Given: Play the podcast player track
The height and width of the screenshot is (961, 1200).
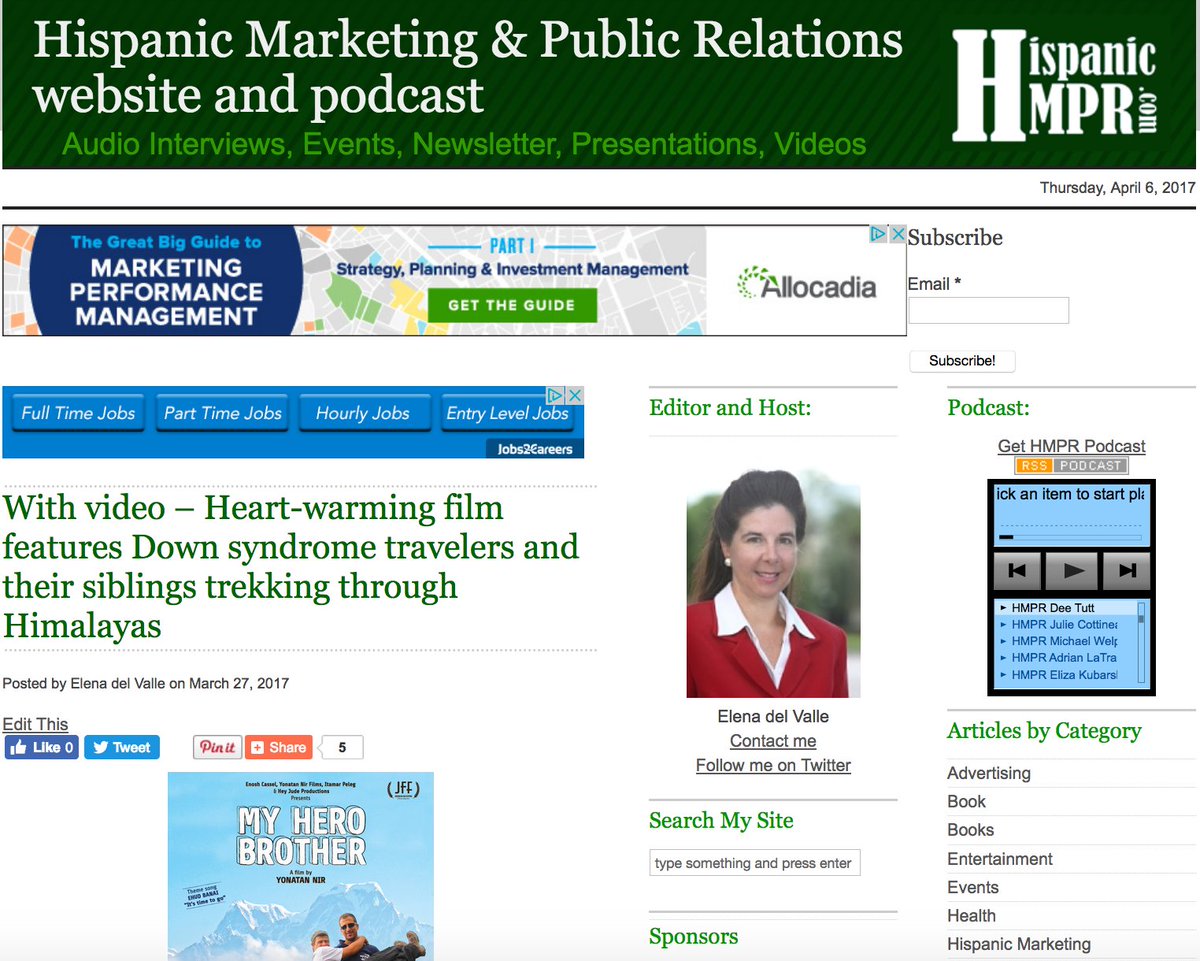Looking at the screenshot, I should click(1072, 571).
